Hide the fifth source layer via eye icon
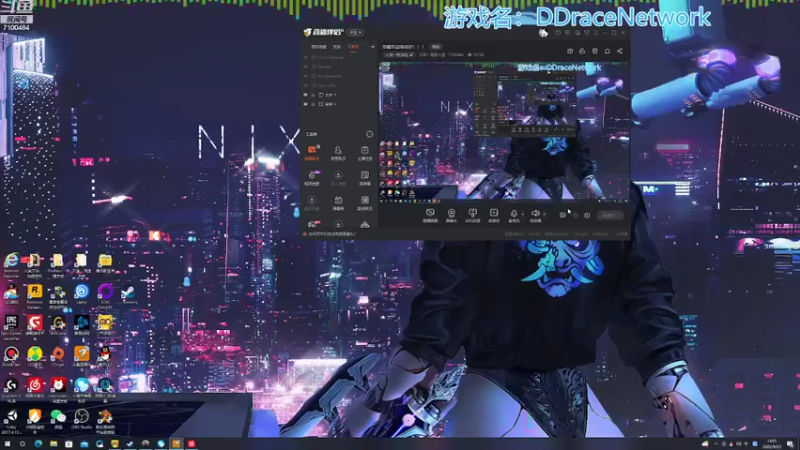This screenshot has width=800, height=450. pos(306,95)
